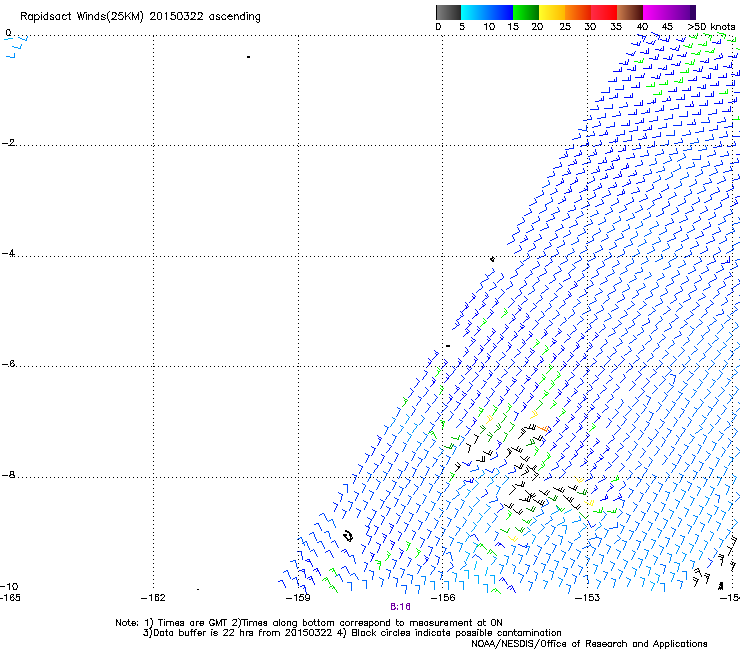Click the '25' legend scale label
This screenshot has width=740, height=650.
pos(565,27)
